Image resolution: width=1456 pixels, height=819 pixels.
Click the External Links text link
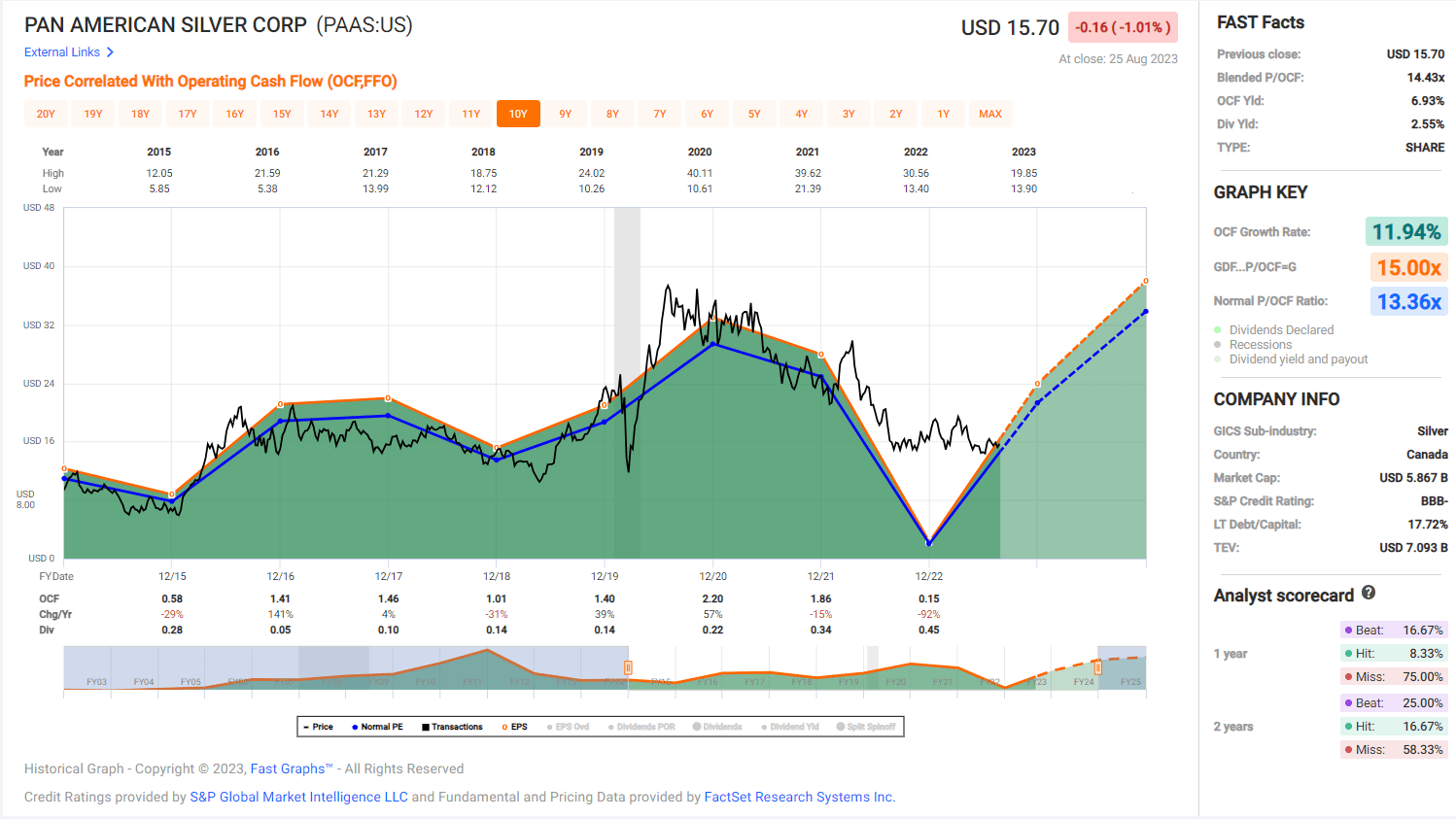click(62, 52)
